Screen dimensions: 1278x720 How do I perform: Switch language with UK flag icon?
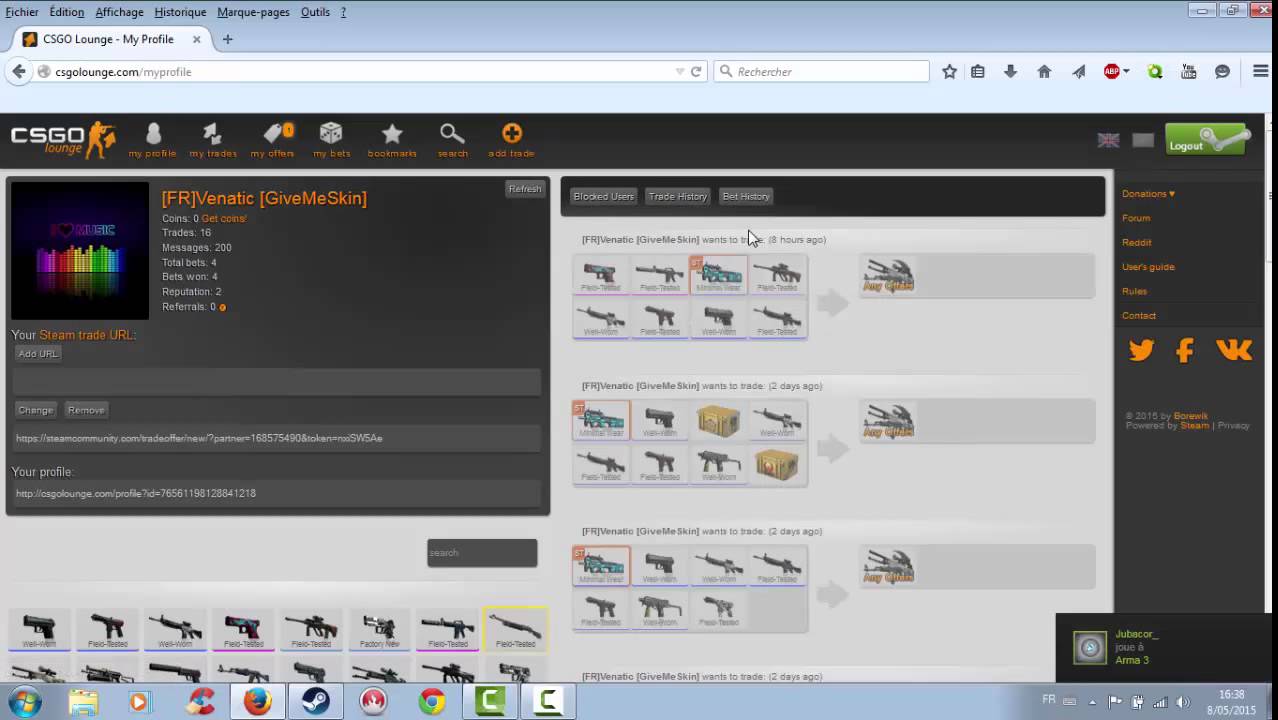coord(1108,140)
